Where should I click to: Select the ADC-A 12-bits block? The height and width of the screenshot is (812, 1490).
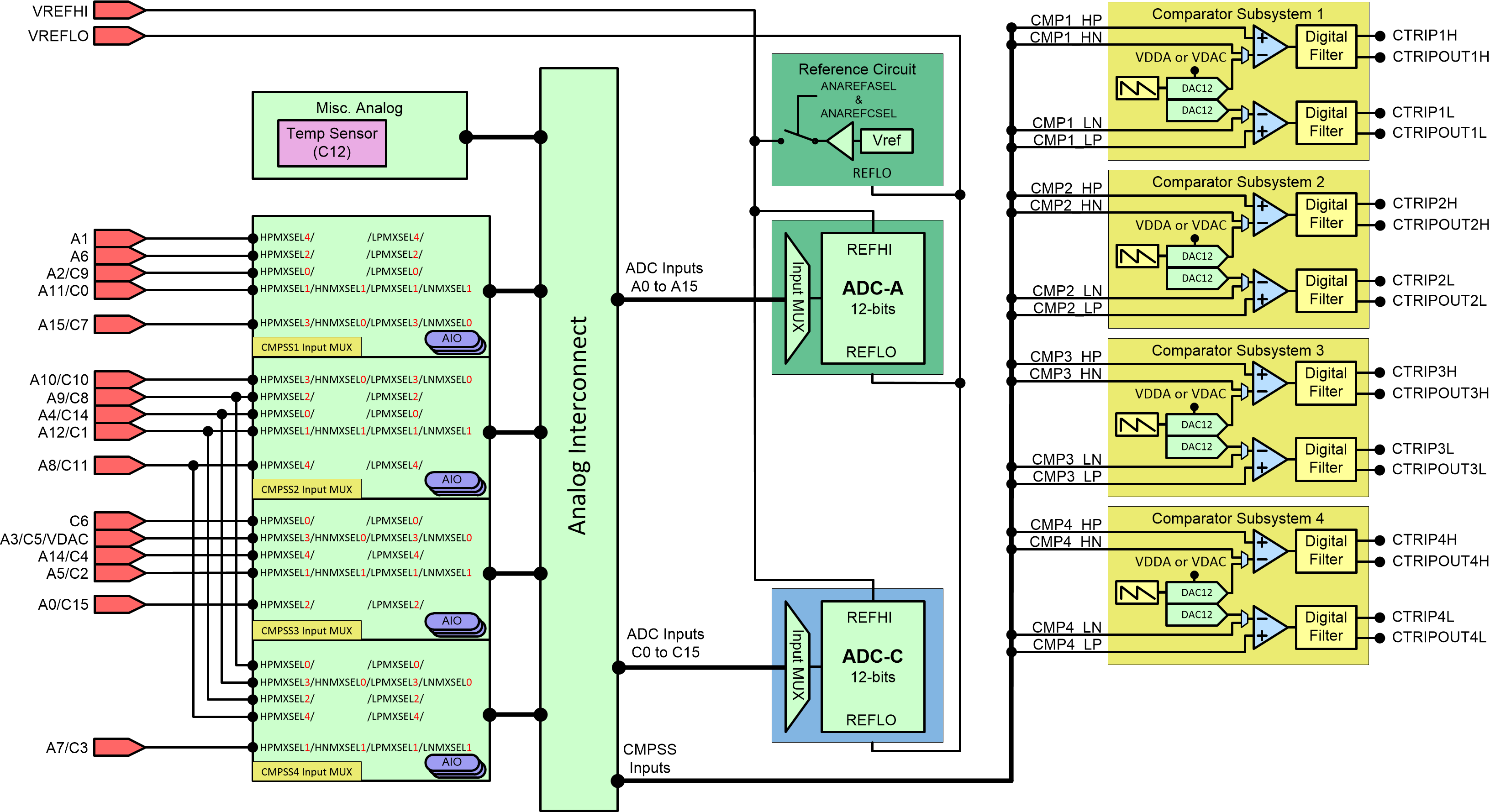click(873, 299)
